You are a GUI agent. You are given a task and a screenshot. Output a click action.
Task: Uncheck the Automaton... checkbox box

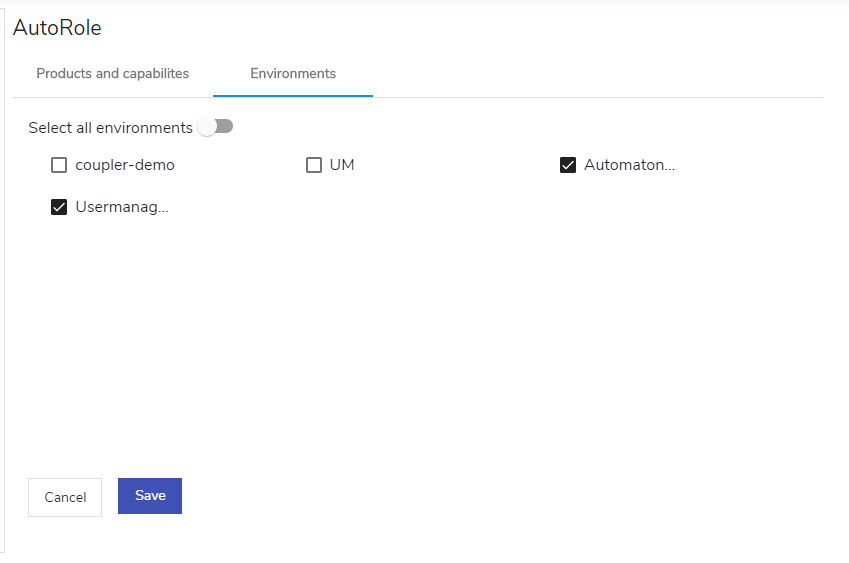(x=568, y=165)
